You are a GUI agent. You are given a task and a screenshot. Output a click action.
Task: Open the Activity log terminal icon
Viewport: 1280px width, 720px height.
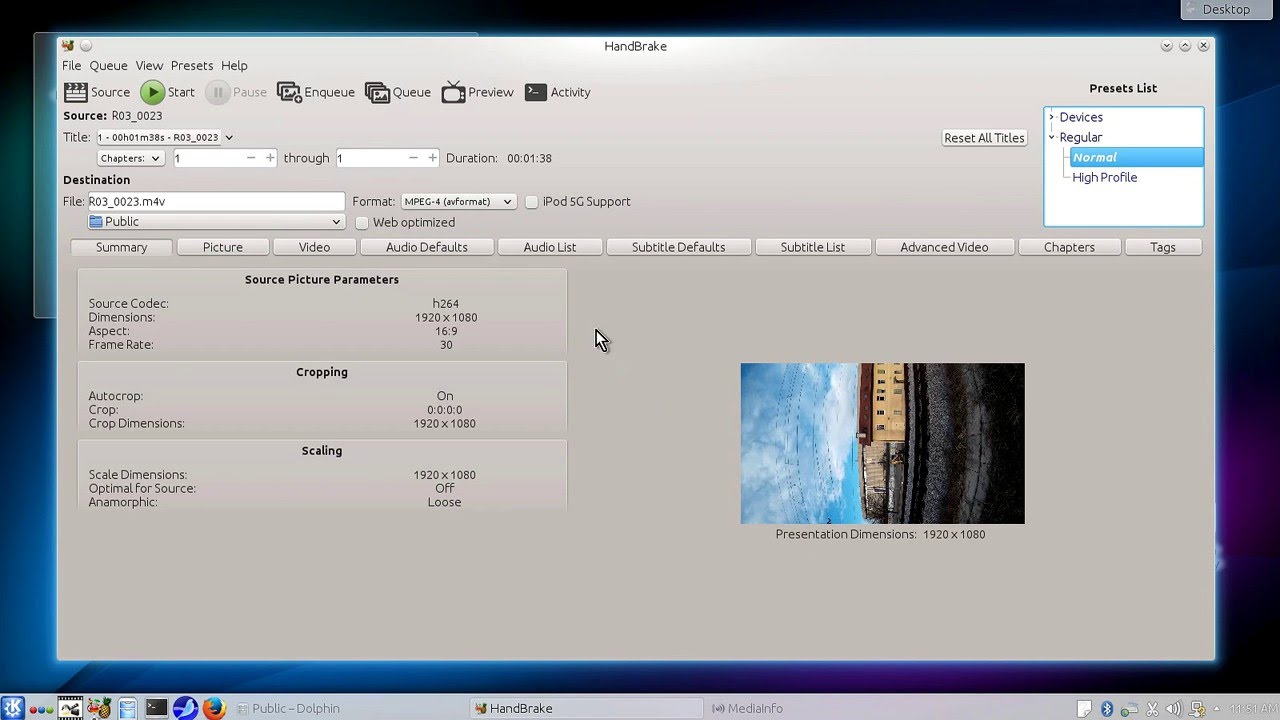[536, 92]
